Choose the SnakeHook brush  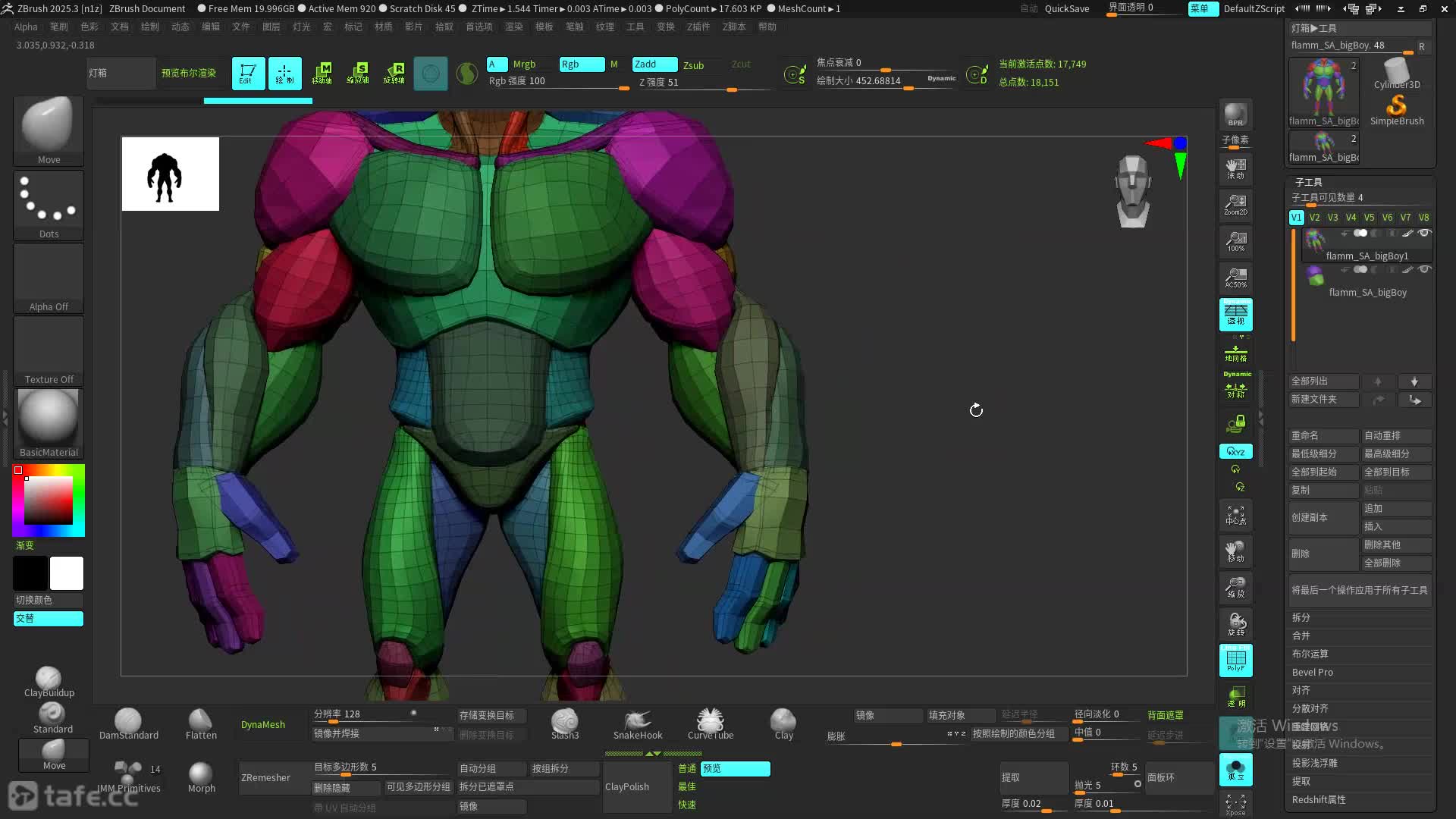[637, 723]
